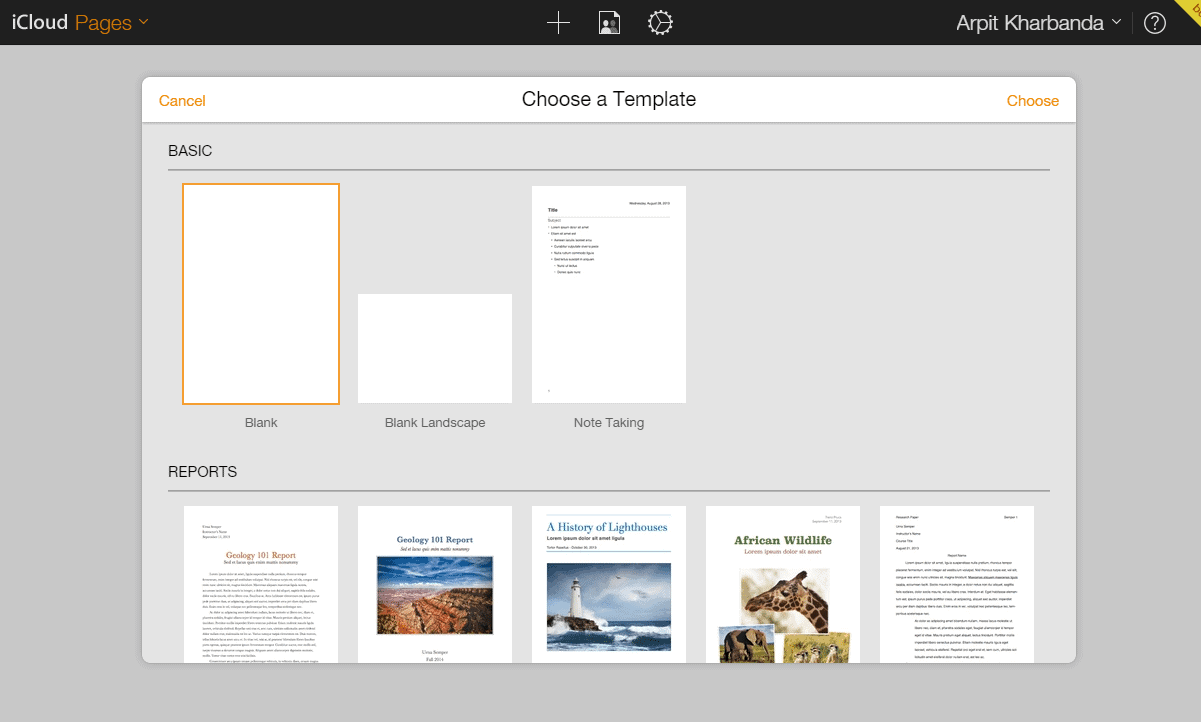Pick the Research Paper template thumbnail
Screen dimensions: 1201x722
[x=957, y=583]
